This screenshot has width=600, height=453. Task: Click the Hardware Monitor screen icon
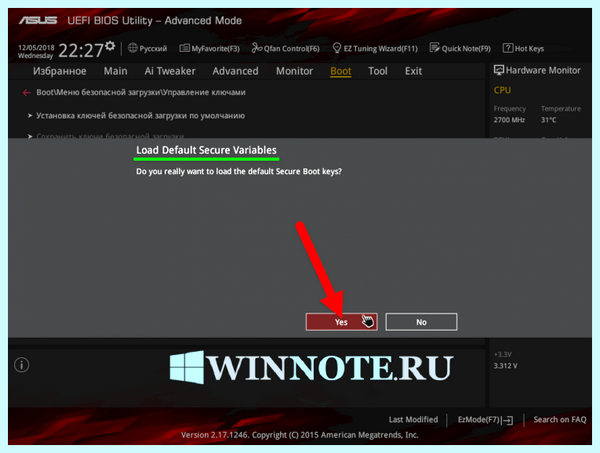click(x=499, y=70)
